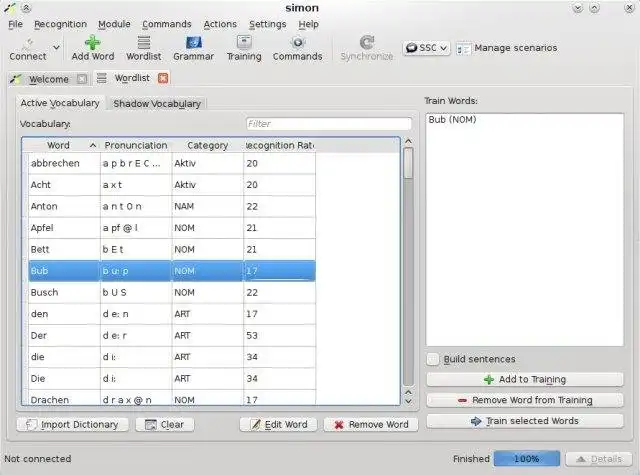640x475 pixels.
Task: Open the Settings menu
Action: tap(267, 24)
